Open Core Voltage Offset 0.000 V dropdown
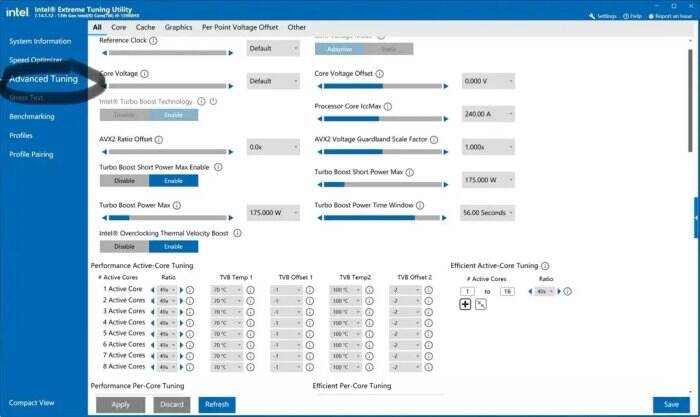This screenshot has height=417, width=700. pos(488,81)
